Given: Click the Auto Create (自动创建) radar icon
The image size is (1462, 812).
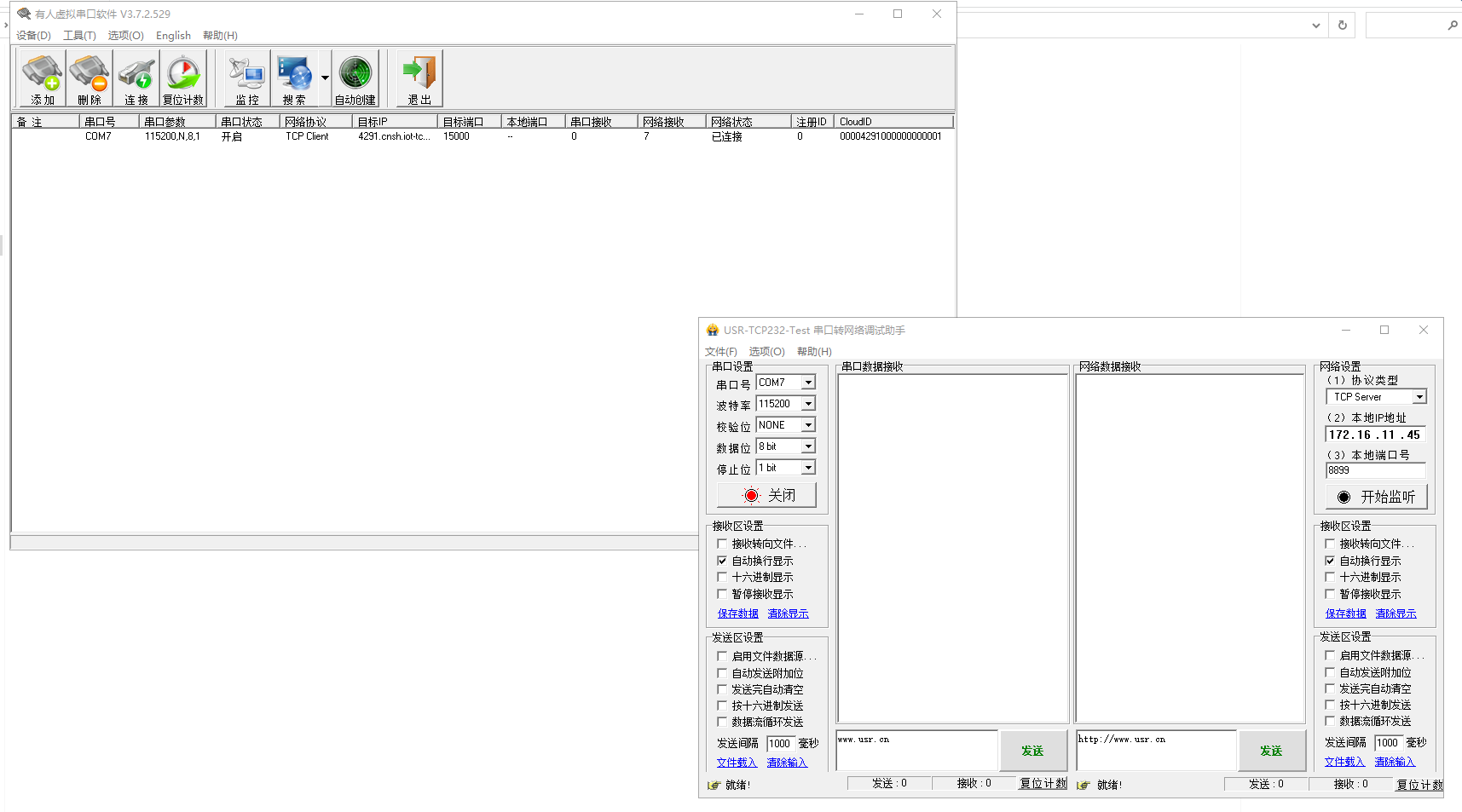Looking at the screenshot, I should pos(355,78).
